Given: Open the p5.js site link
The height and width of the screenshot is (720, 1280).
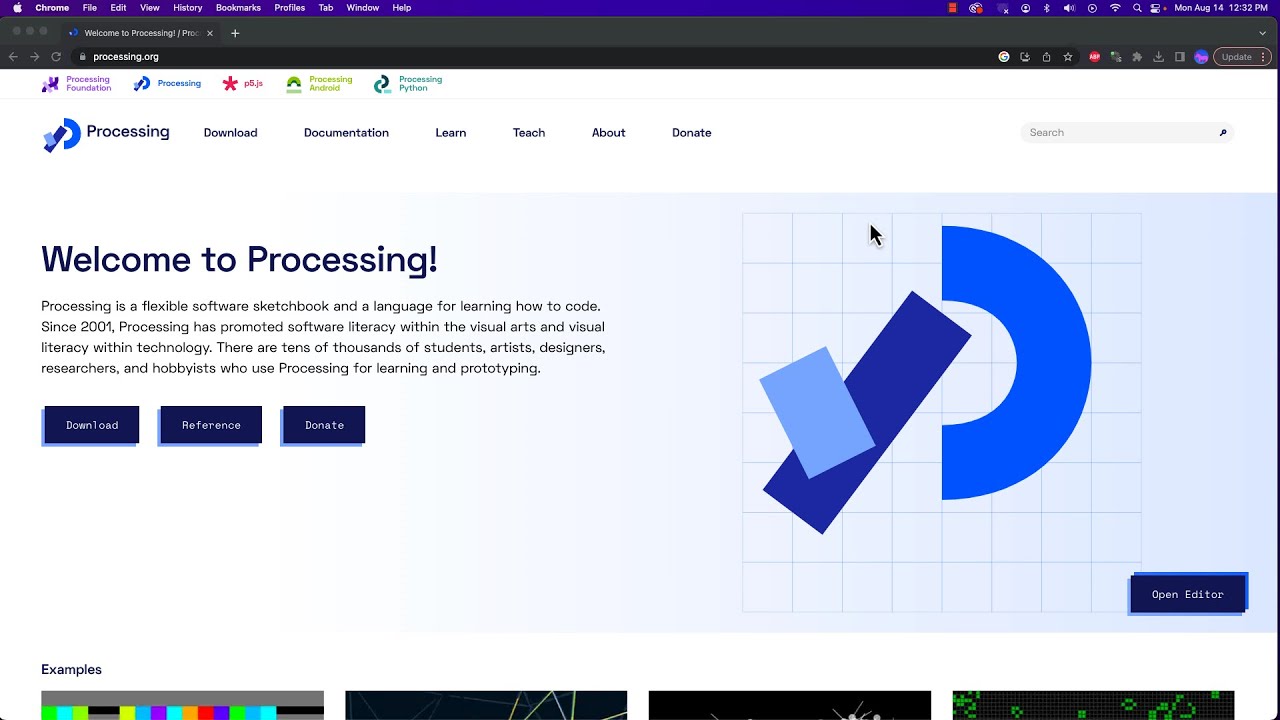Looking at the screenshot, I should (x=243, y=84).
